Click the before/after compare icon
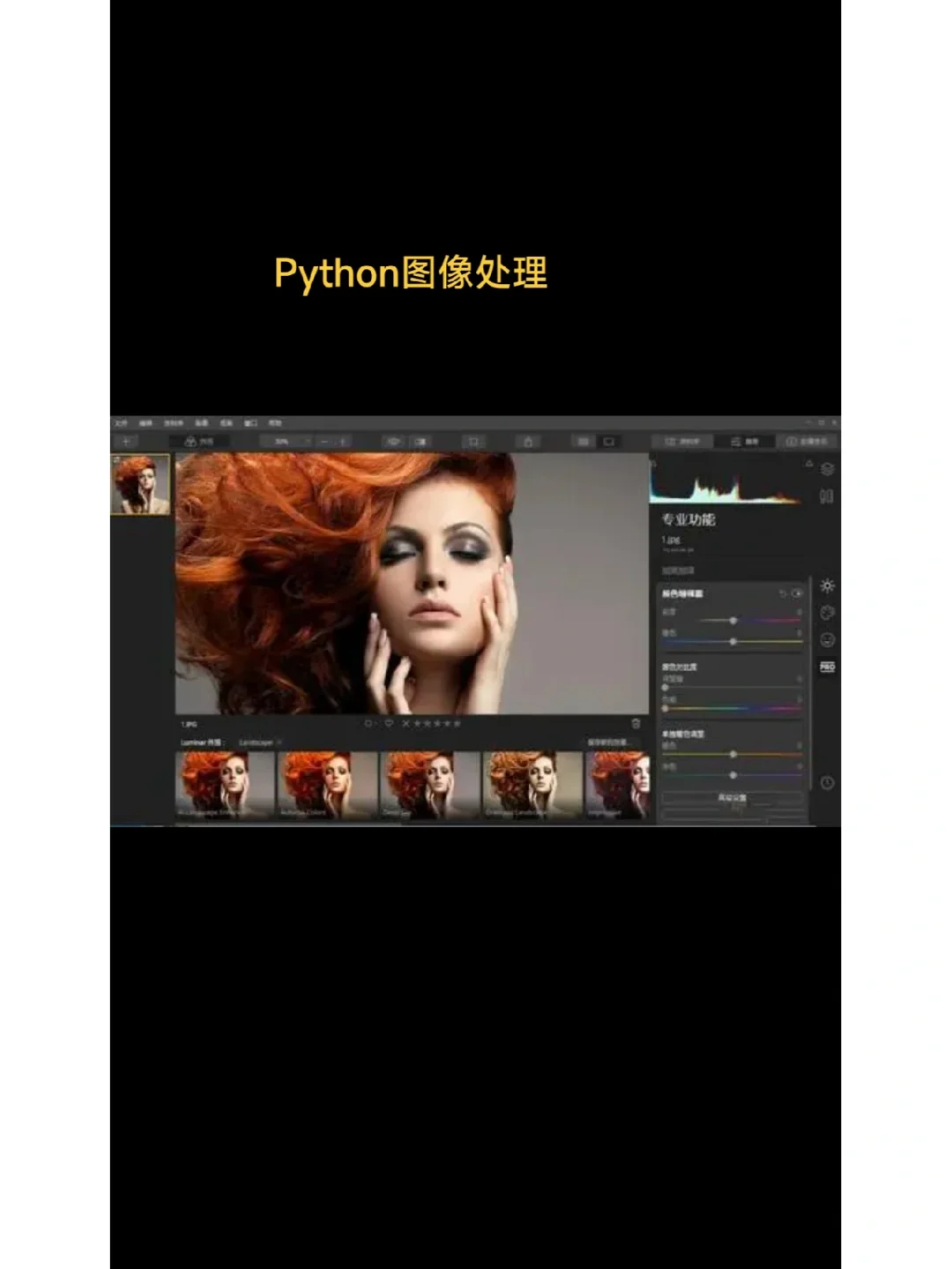 420,441
